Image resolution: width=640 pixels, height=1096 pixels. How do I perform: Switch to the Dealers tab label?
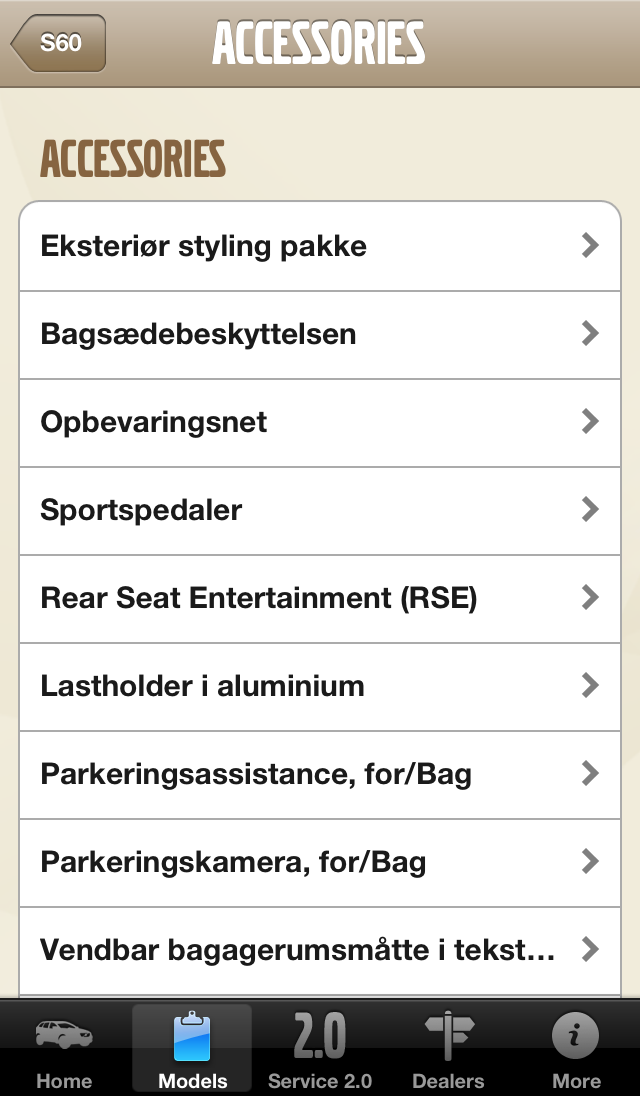click(448, 1081)
